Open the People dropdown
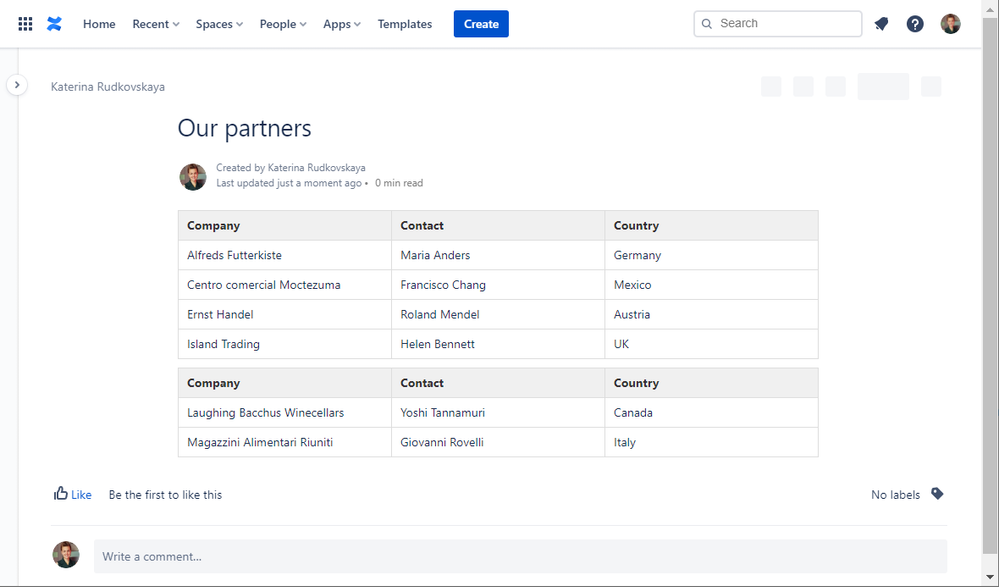The height and width of the screenshot is (587, 999). 283,24
